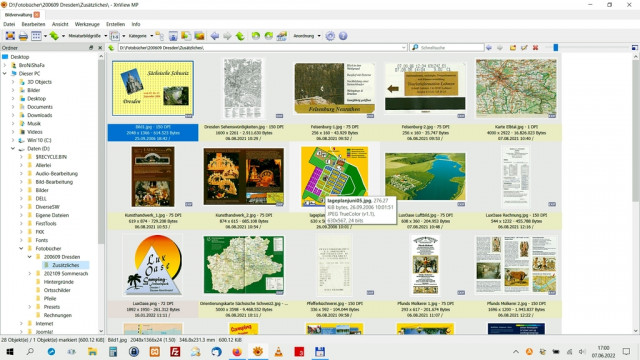Rotate the image counter-clockwise with the toolbar icon
The height and width of the screenshot is (360, 640).
click(256, 36)
